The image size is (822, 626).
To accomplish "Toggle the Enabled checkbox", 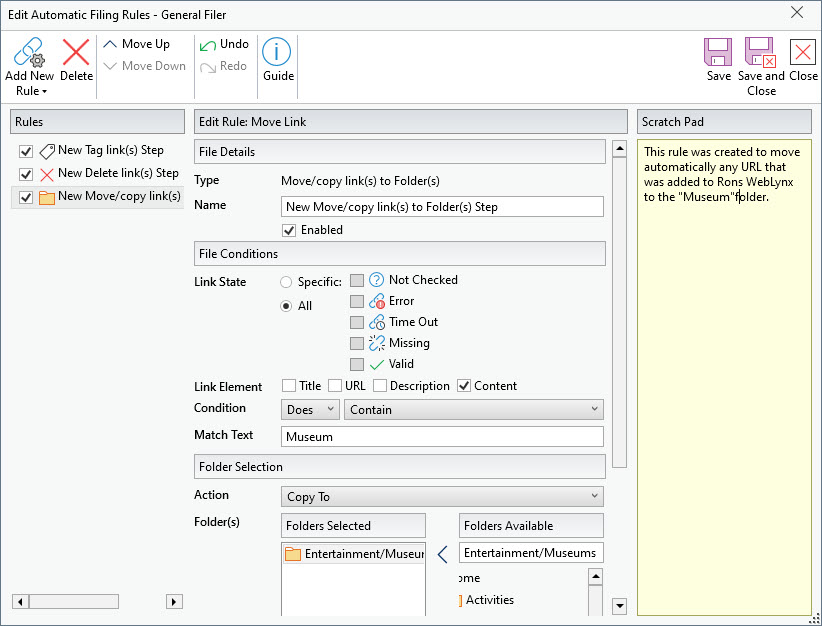I will point(289,230).
